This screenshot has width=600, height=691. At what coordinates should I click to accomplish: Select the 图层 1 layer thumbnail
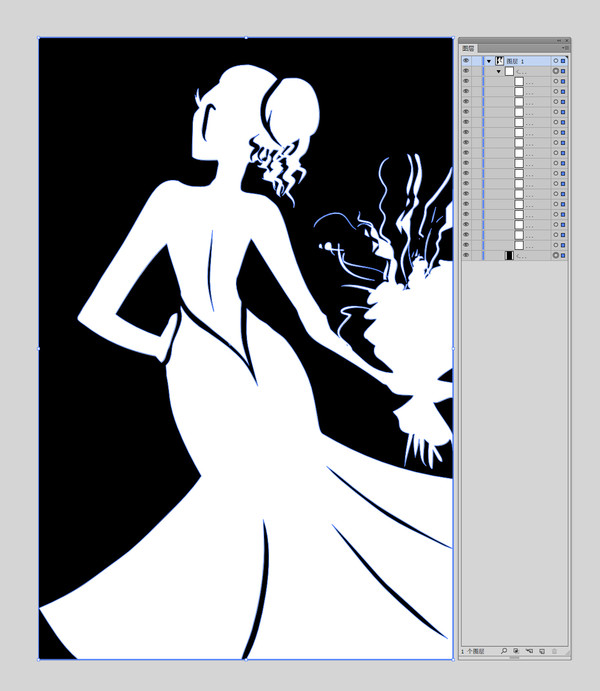499,61
